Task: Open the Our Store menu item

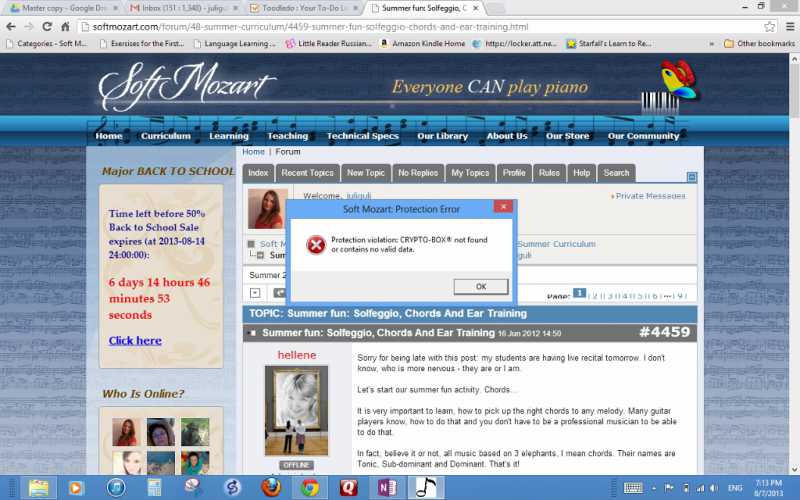Action: [567, 136]
